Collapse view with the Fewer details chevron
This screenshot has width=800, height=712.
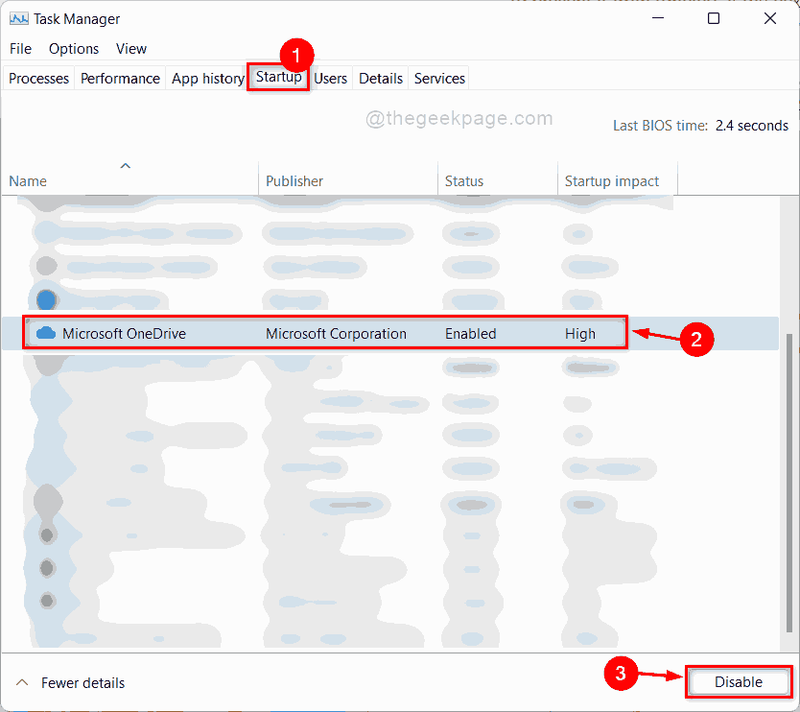[22, 682]
